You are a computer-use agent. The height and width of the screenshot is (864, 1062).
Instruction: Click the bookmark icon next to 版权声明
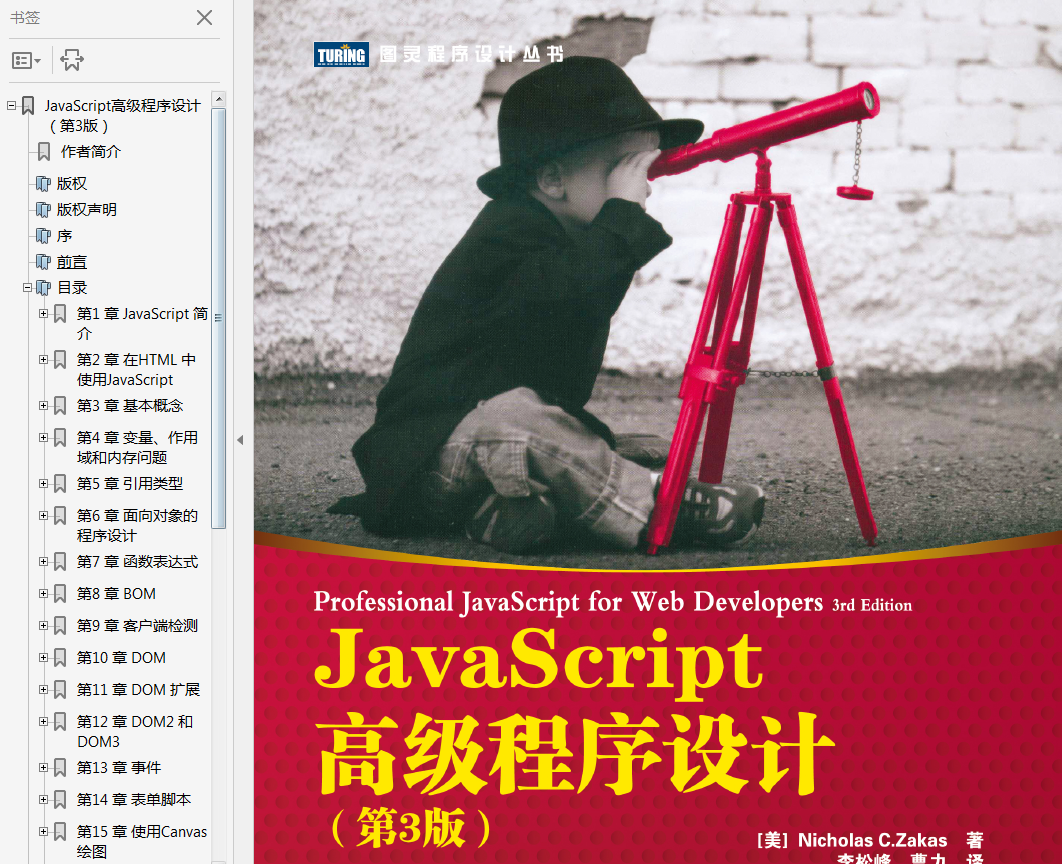[x=43, y=210]
